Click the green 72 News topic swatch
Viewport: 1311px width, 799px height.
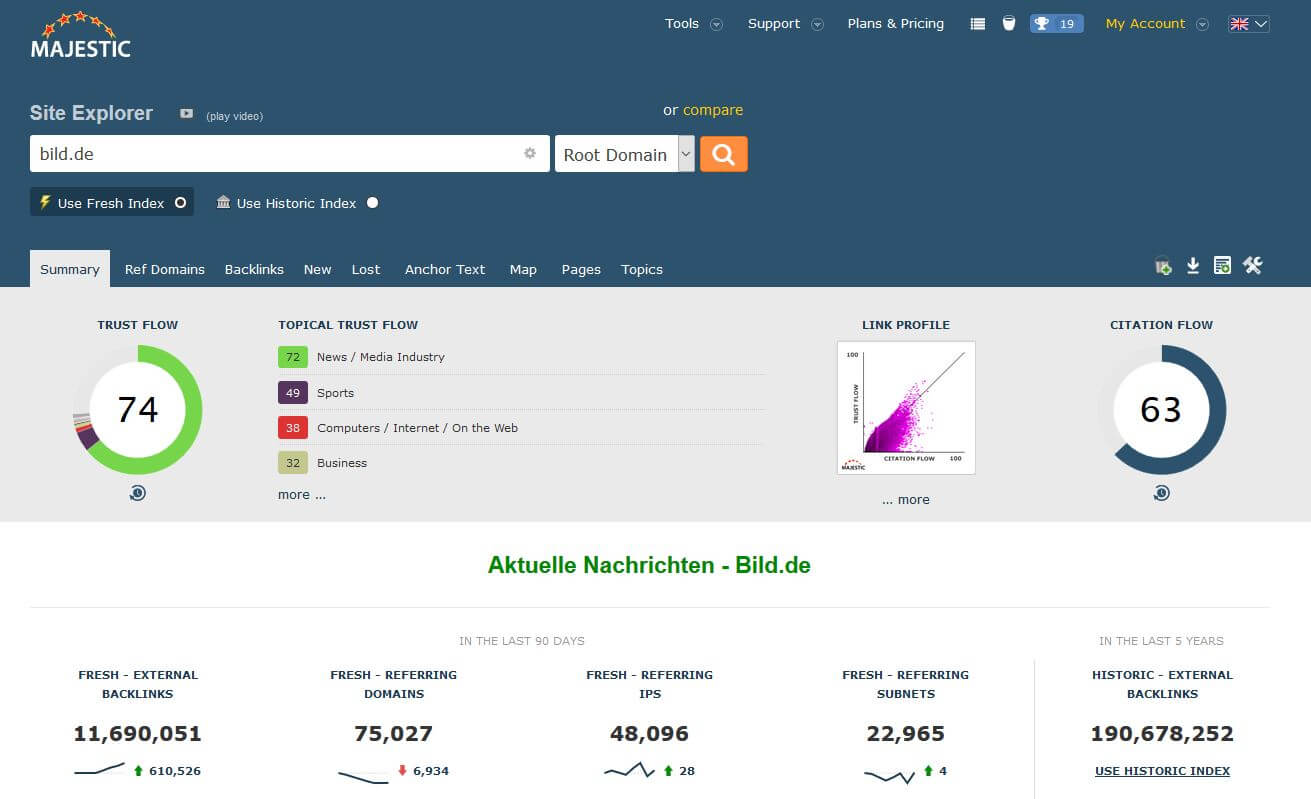pyautogui.click(x=293, y=357)
